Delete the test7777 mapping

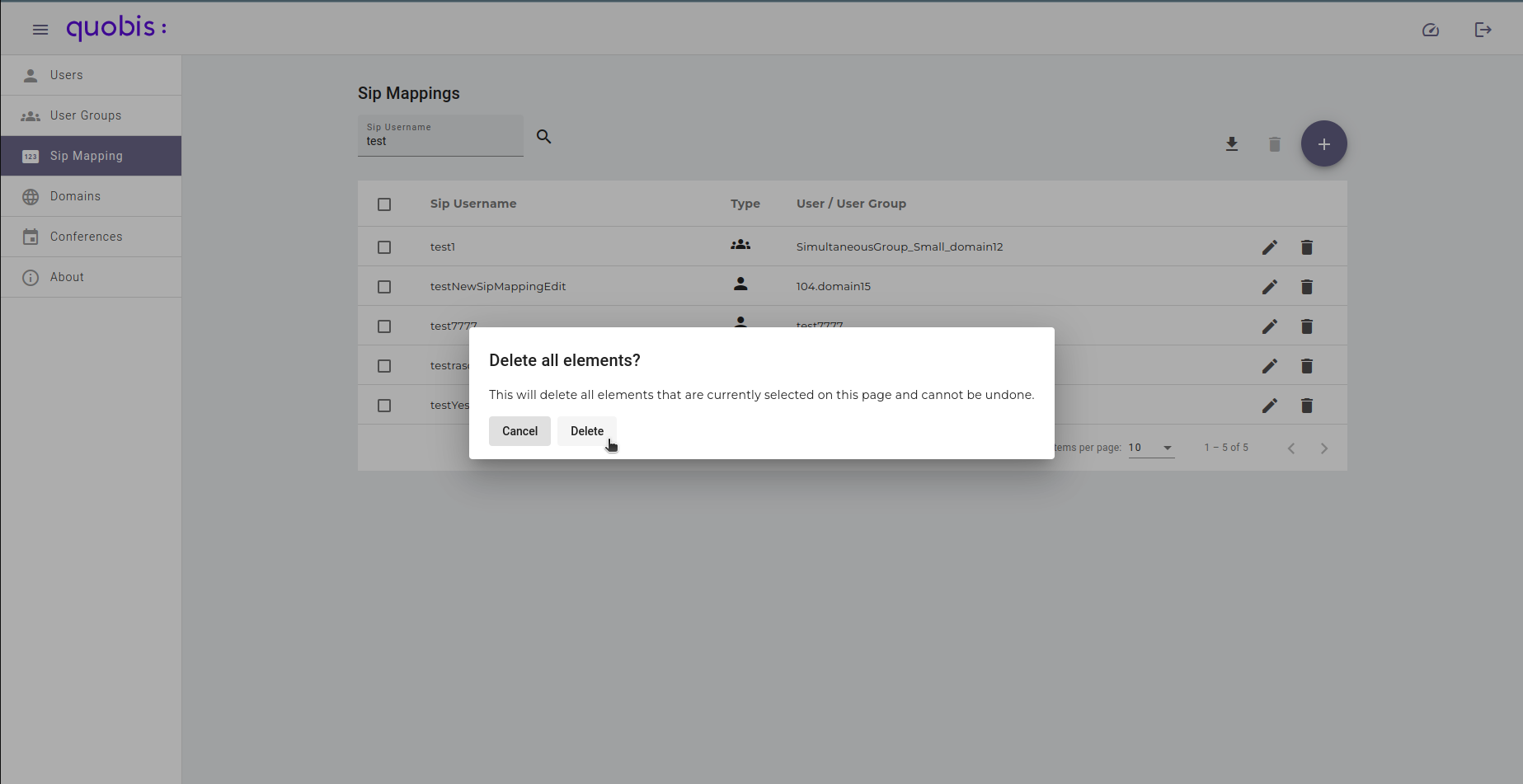1307,326
